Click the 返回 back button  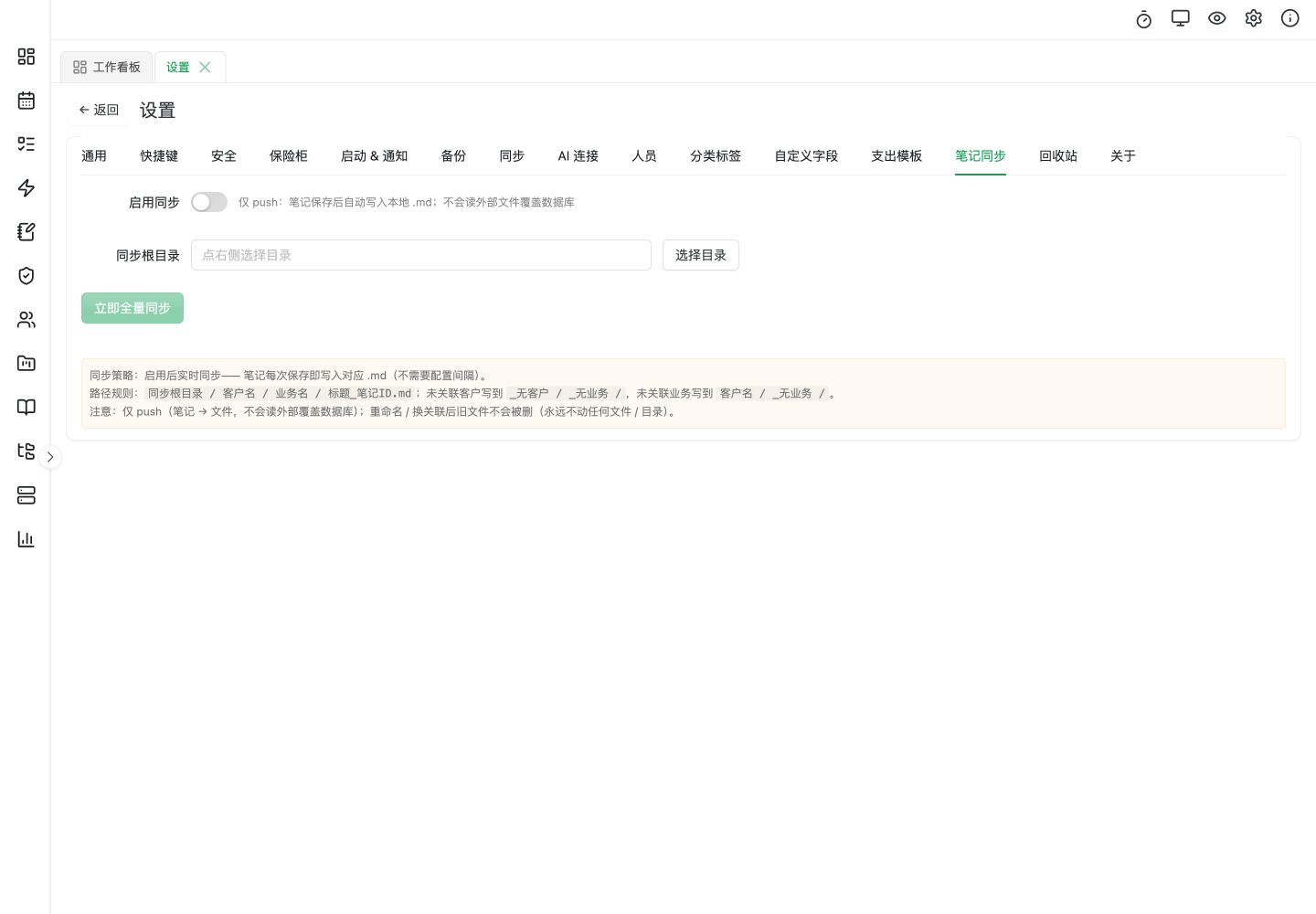click(x=99, y=110)
